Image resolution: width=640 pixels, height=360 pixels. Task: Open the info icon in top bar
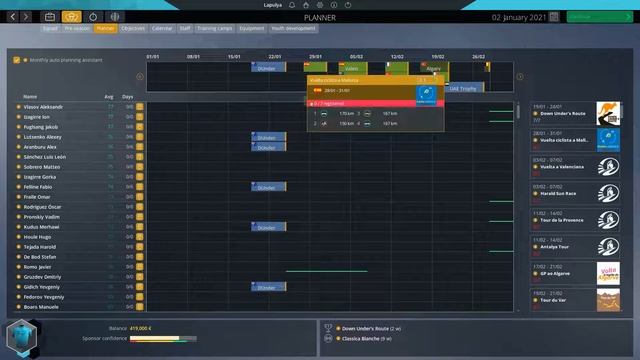pyautogui.click(x=334, y=5)
